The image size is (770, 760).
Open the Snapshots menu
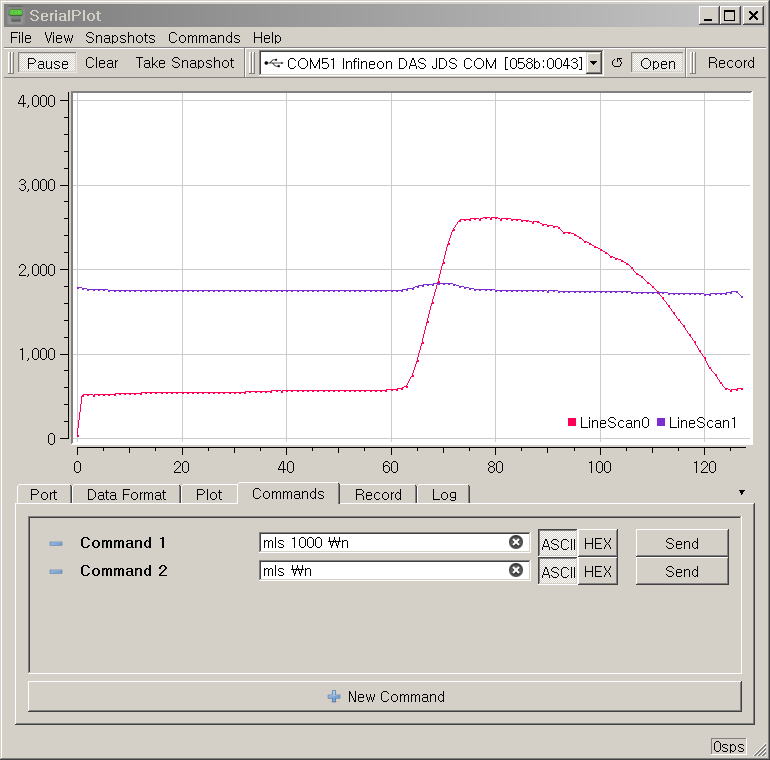pyautogui.click(x=120, y=38)
